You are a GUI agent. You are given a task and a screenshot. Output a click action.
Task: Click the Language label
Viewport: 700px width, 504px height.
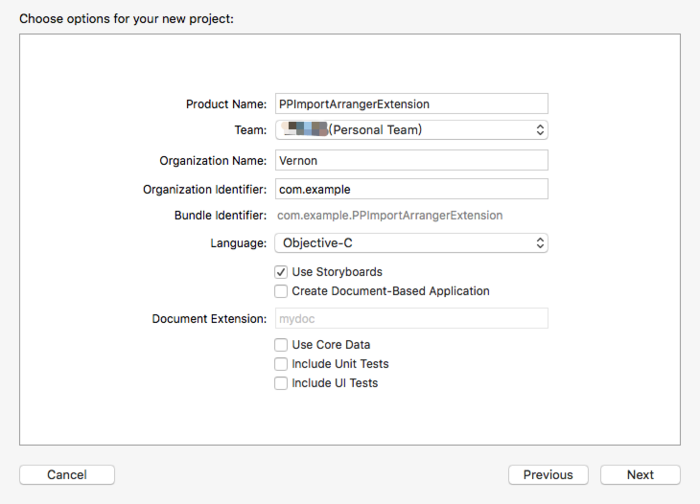238,243
